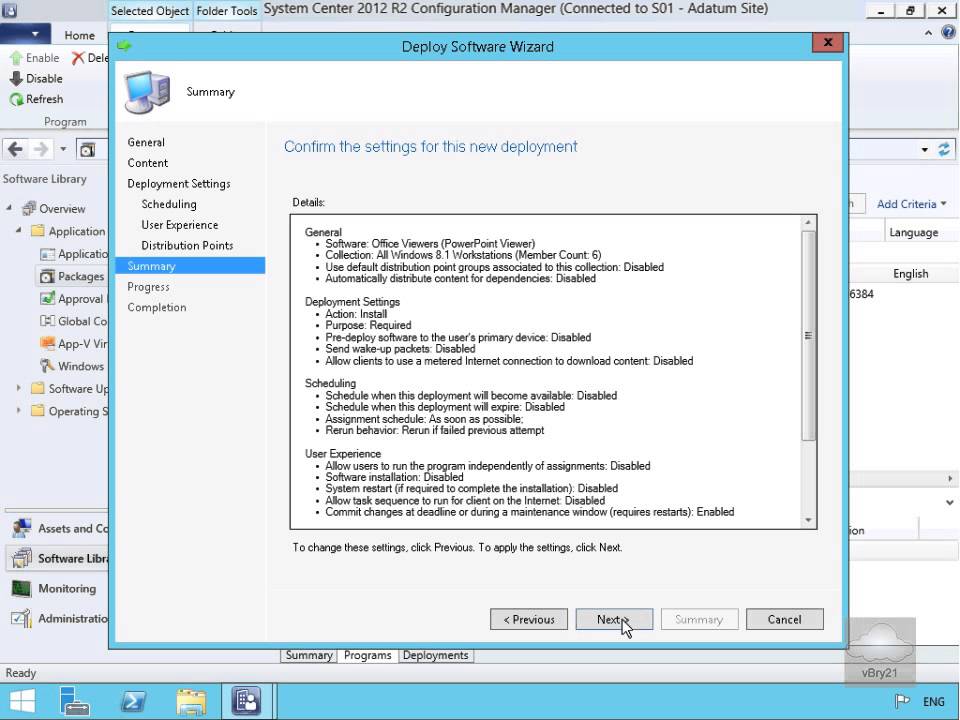The height and width of the screenshot is (720, 960).
Task: Select the Applications sub-node icon
Action: tap(47, 254)
